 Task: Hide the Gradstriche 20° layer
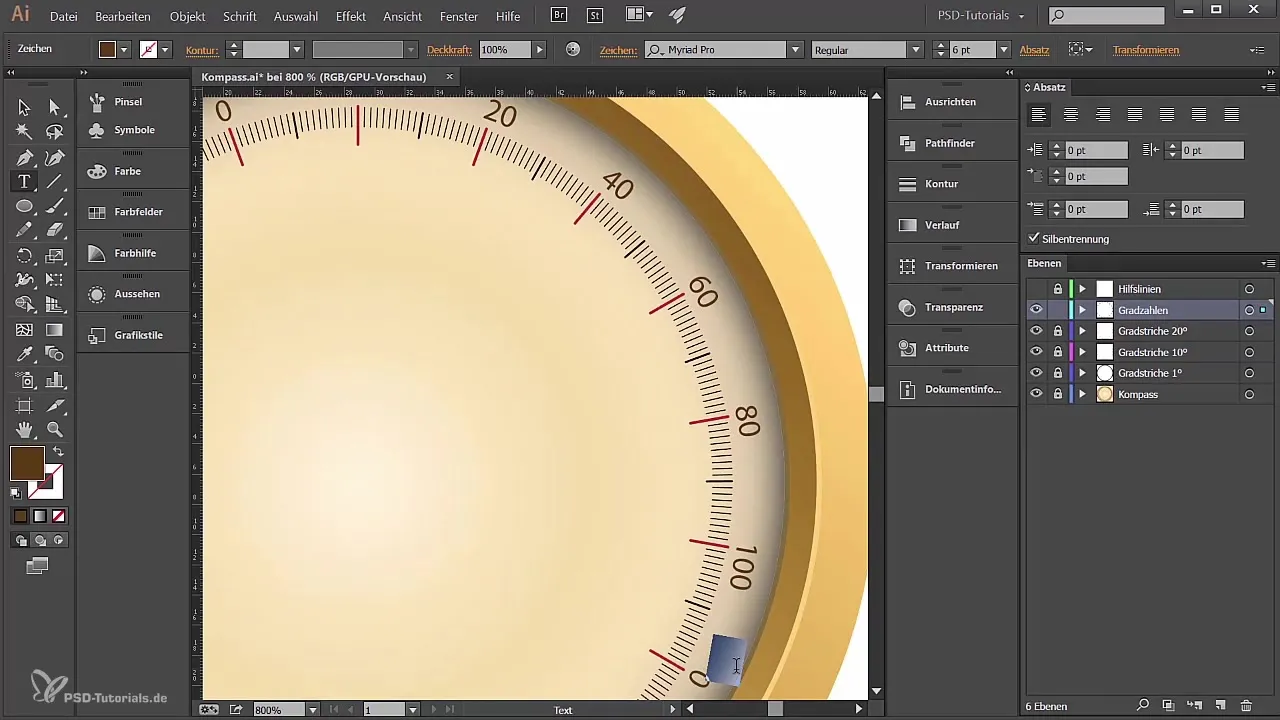[1036, 331]
